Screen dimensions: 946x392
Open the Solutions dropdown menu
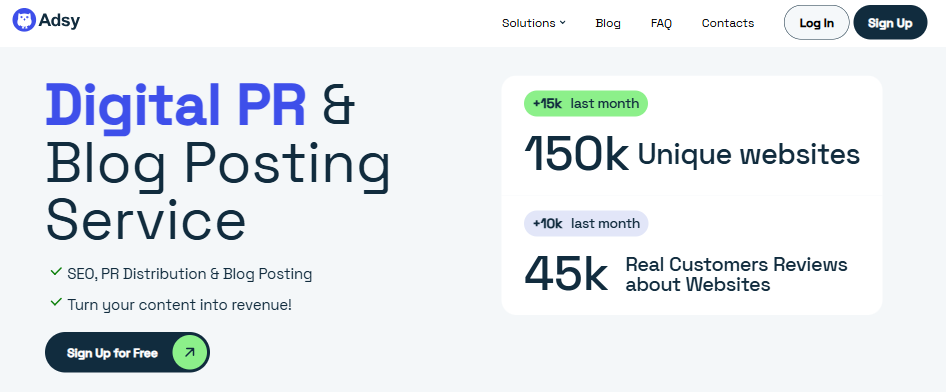pyautogui.click(x=533, y=23)
